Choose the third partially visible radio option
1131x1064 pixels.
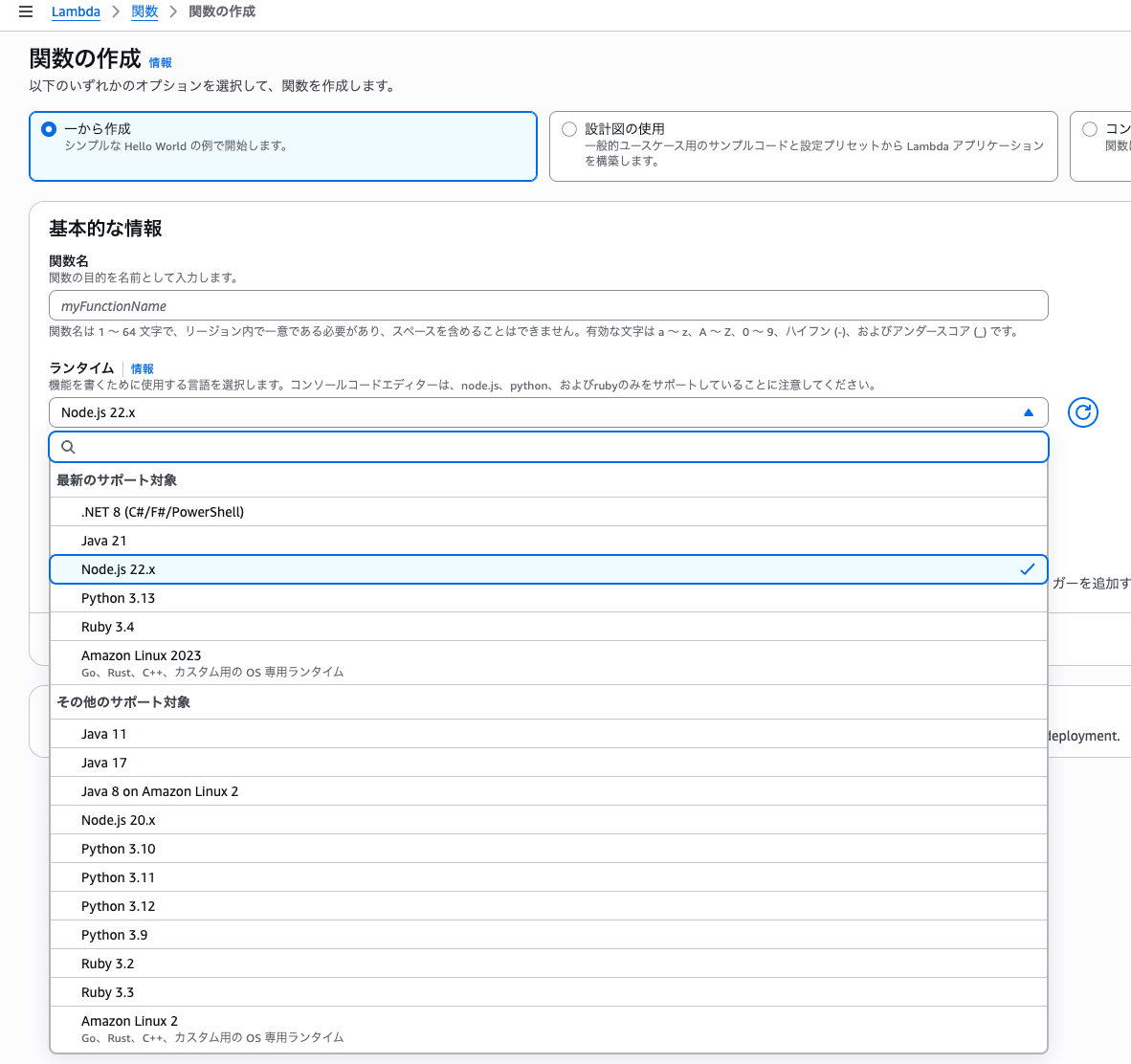click(1090, 129)
